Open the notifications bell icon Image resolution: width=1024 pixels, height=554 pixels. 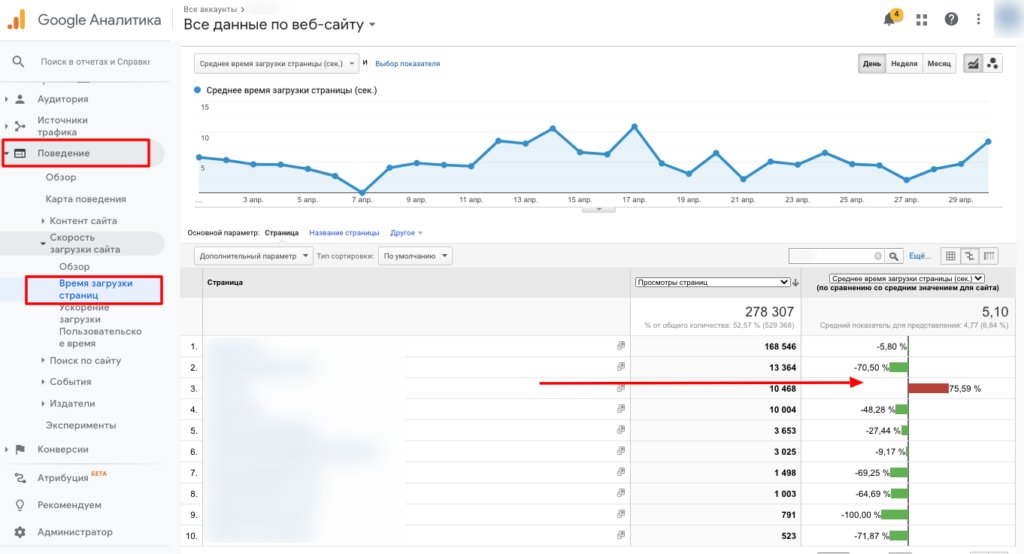click(890, 20)
